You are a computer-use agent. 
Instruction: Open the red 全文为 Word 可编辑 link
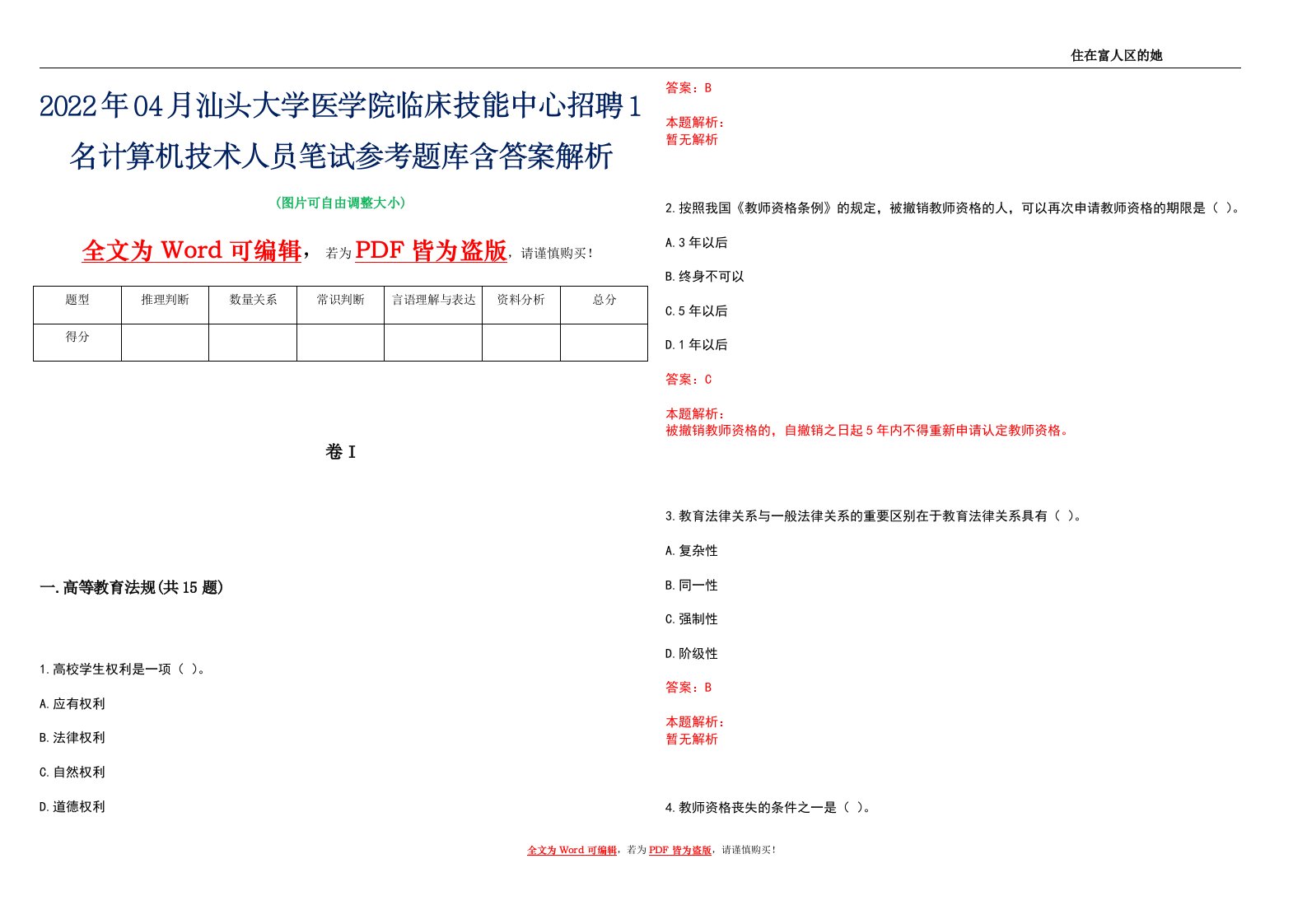click(192, 250)
